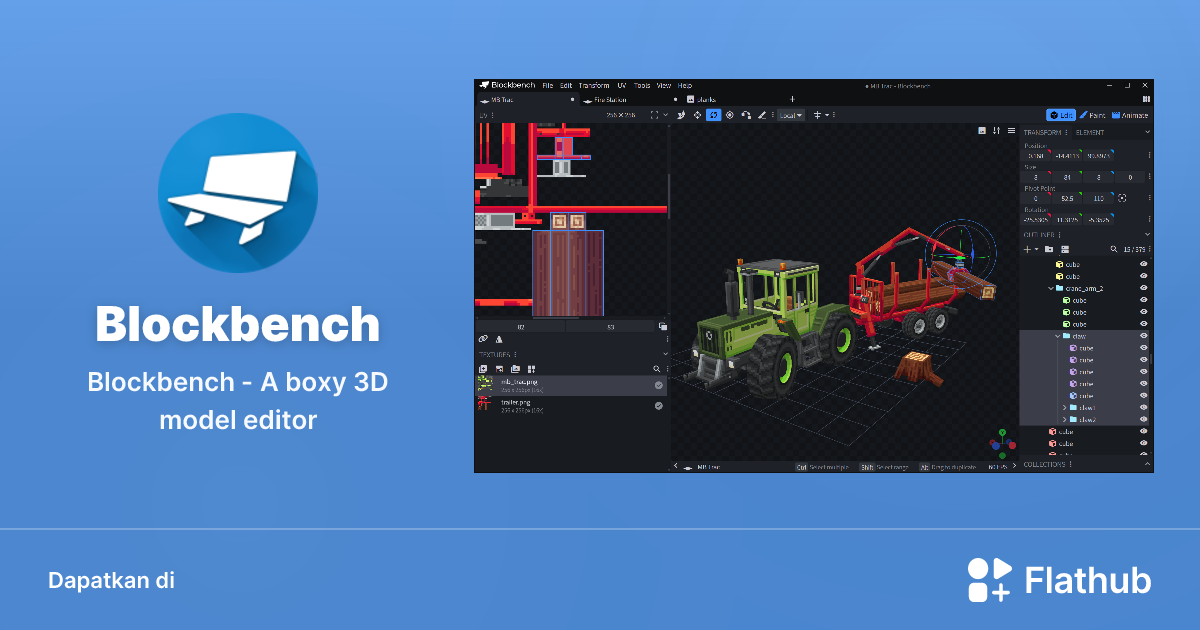Viewport: 1200px width, 630px height.
Task: Click the Edit mode button
Action: point(1061,114)
